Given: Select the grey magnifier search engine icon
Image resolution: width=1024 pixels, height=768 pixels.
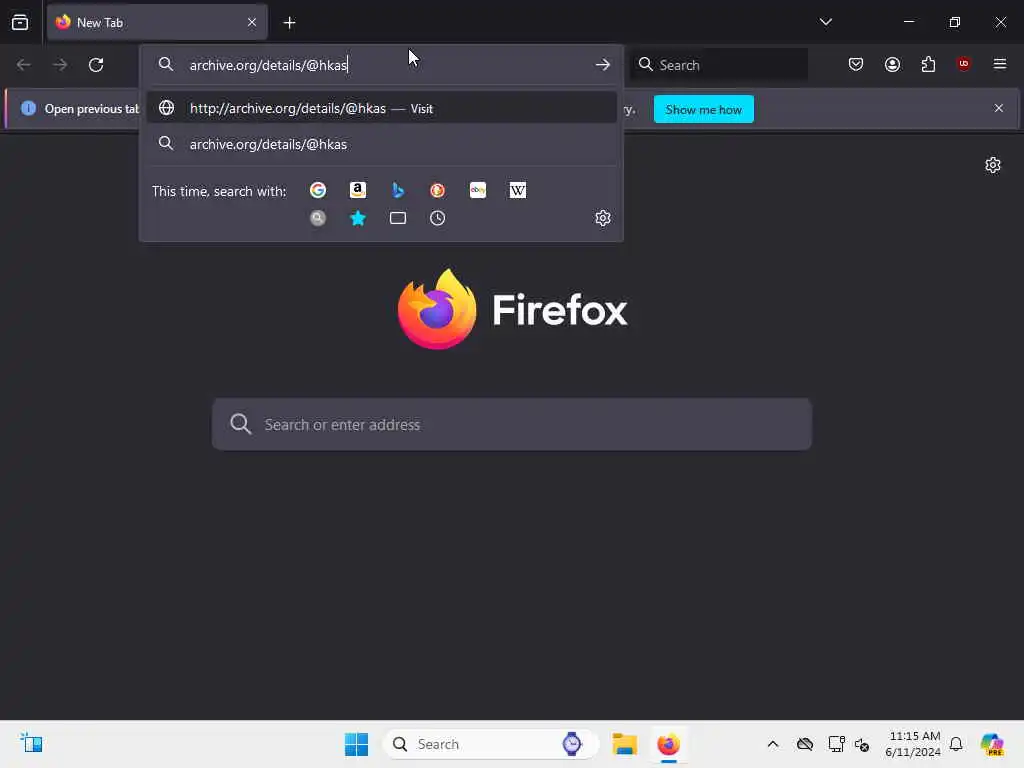Looking at the screenshot, I should tap(318, 218).
